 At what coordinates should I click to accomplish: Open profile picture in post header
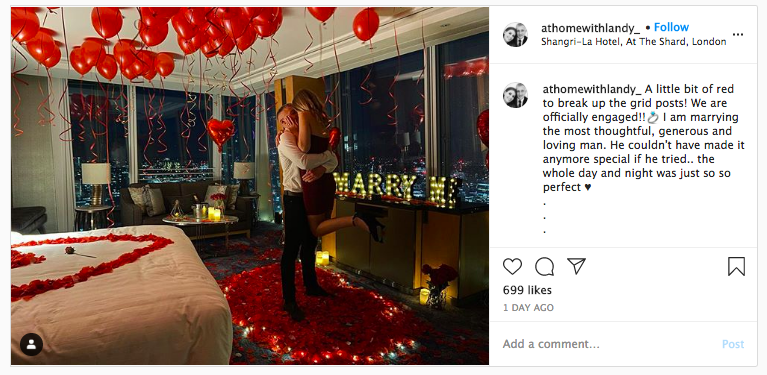coord(515,35)
